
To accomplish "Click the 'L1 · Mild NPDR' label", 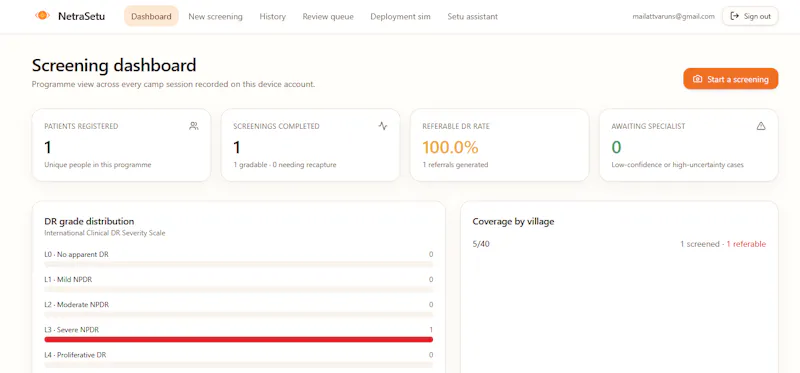I will click(68, 280).
